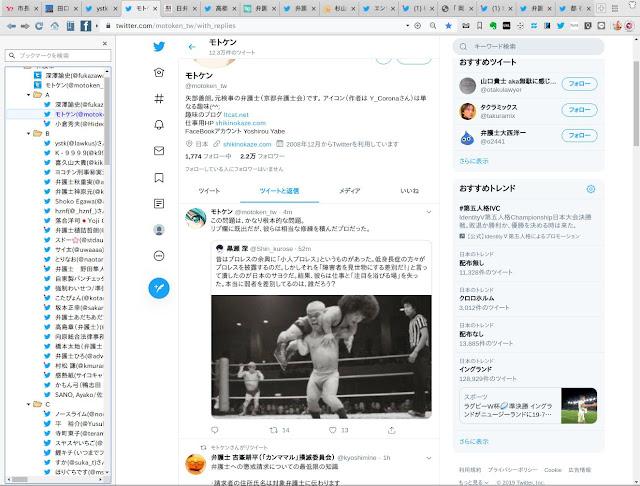Show more trends さらに表示 link

click(473, 442)
